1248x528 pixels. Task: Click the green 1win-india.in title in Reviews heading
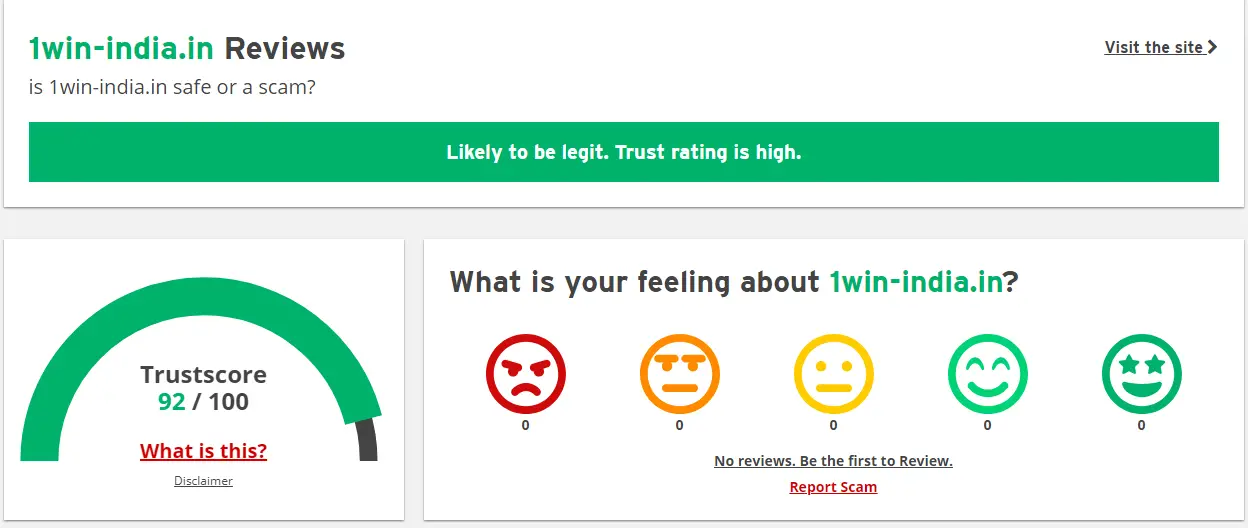point(121,48)
